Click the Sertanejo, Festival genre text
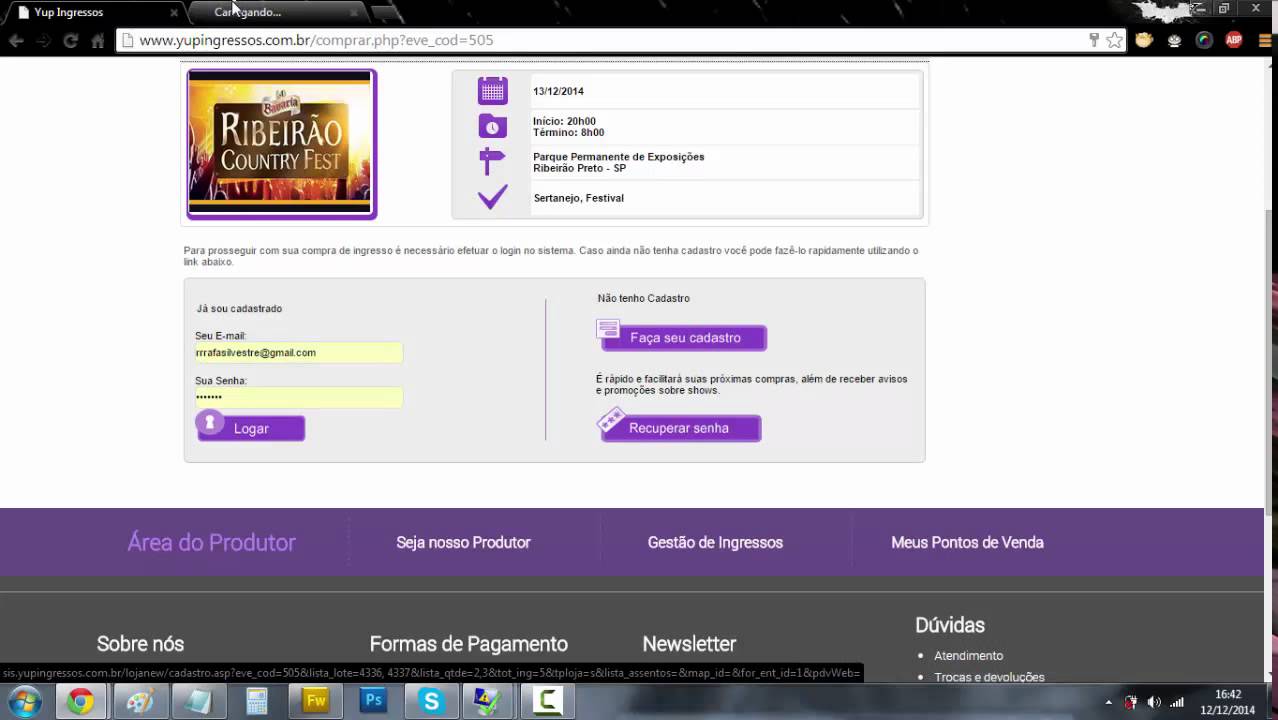The width and height of the screenshot is (1278, 720). pos(578,198)
